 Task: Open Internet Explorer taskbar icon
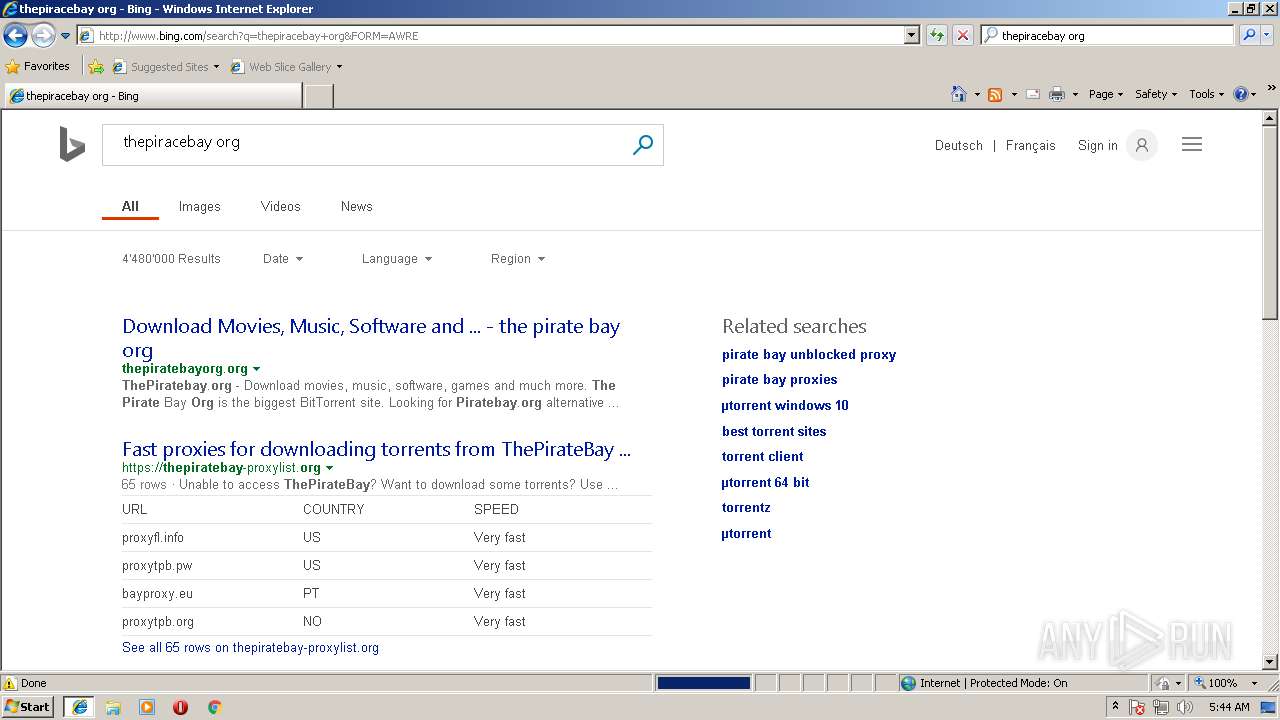pyautogui.click(x=80, y=707)
